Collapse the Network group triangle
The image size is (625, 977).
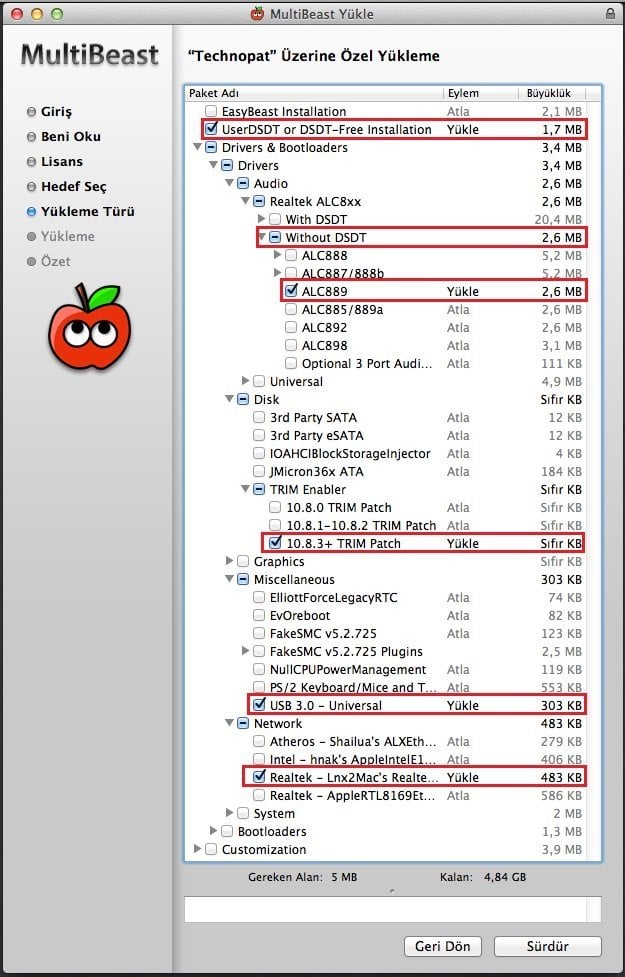pyautogui.click(x=229, y=723)
